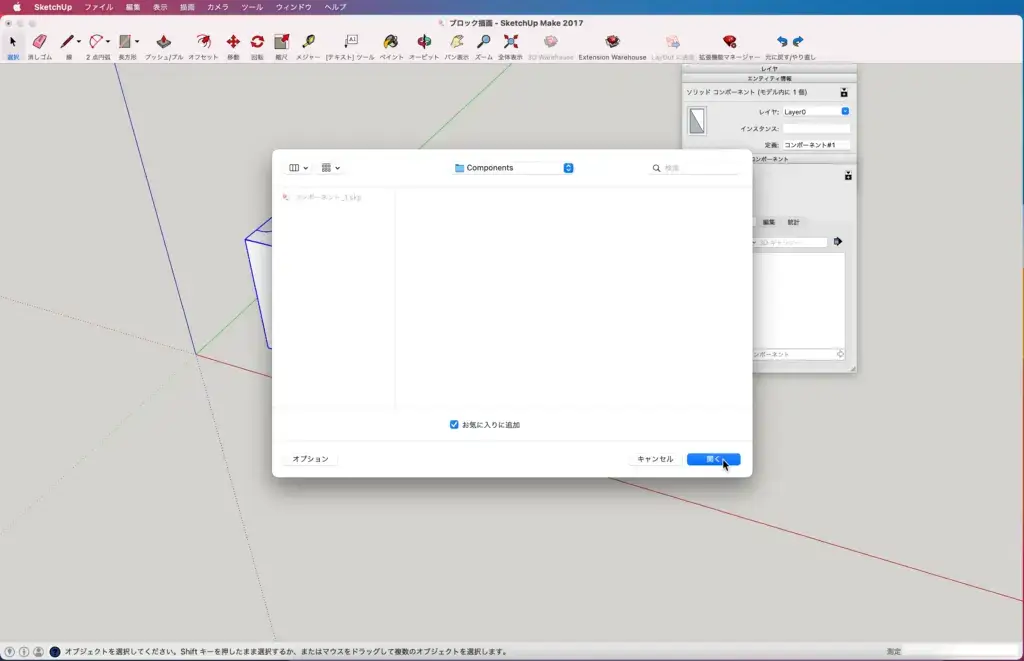
Task: Click the Send to LayOut icon
Action: 673,42
